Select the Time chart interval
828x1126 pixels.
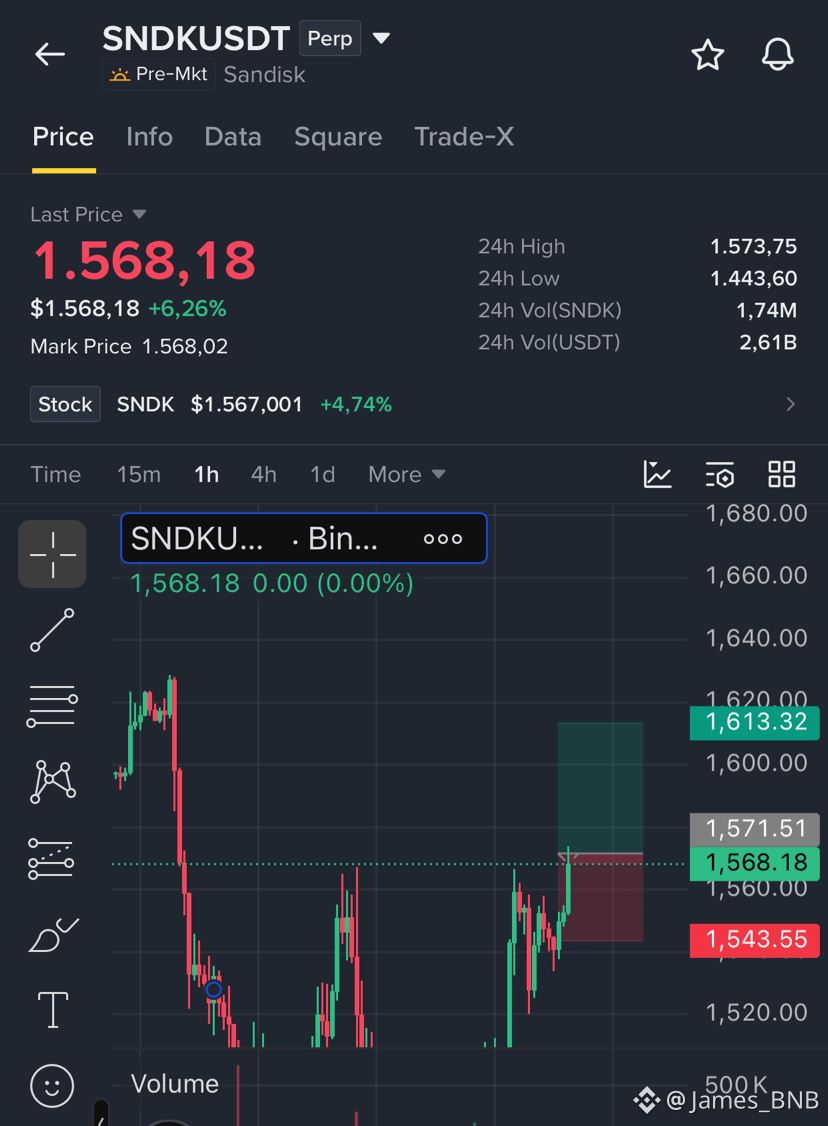56,475
